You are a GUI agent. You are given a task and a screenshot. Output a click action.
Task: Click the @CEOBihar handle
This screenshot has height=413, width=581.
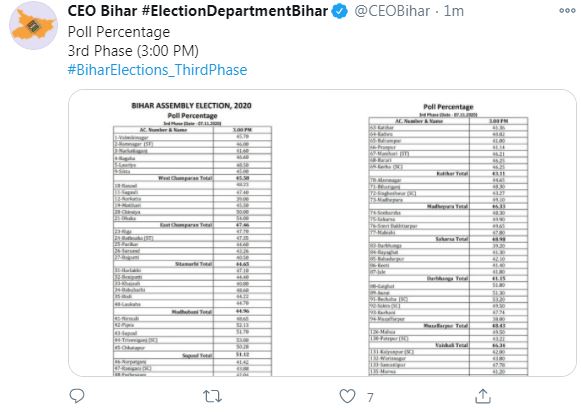[x=392, y=11]
